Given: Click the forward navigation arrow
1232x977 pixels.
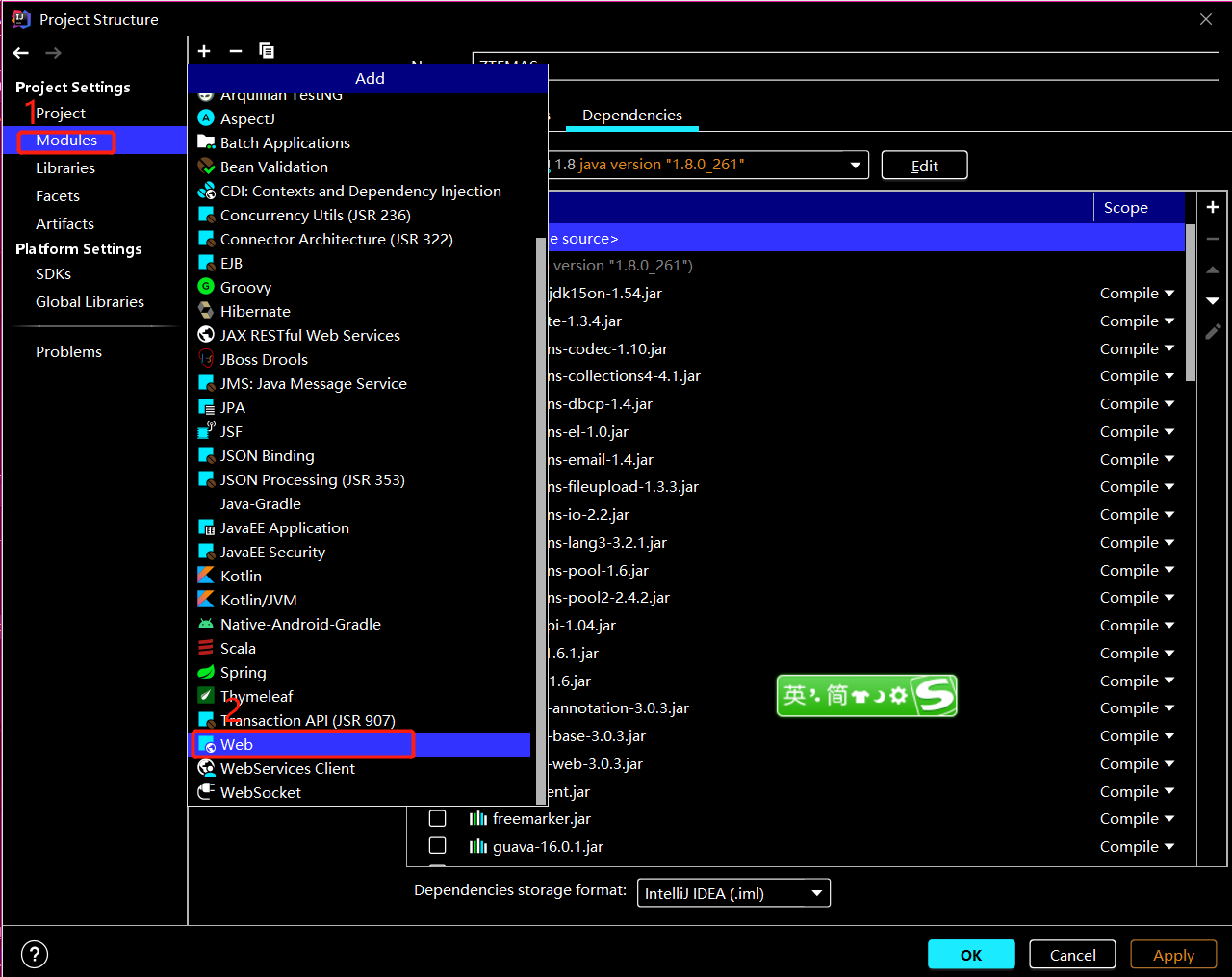Looking at the screenshot, I should click(54, 53).
